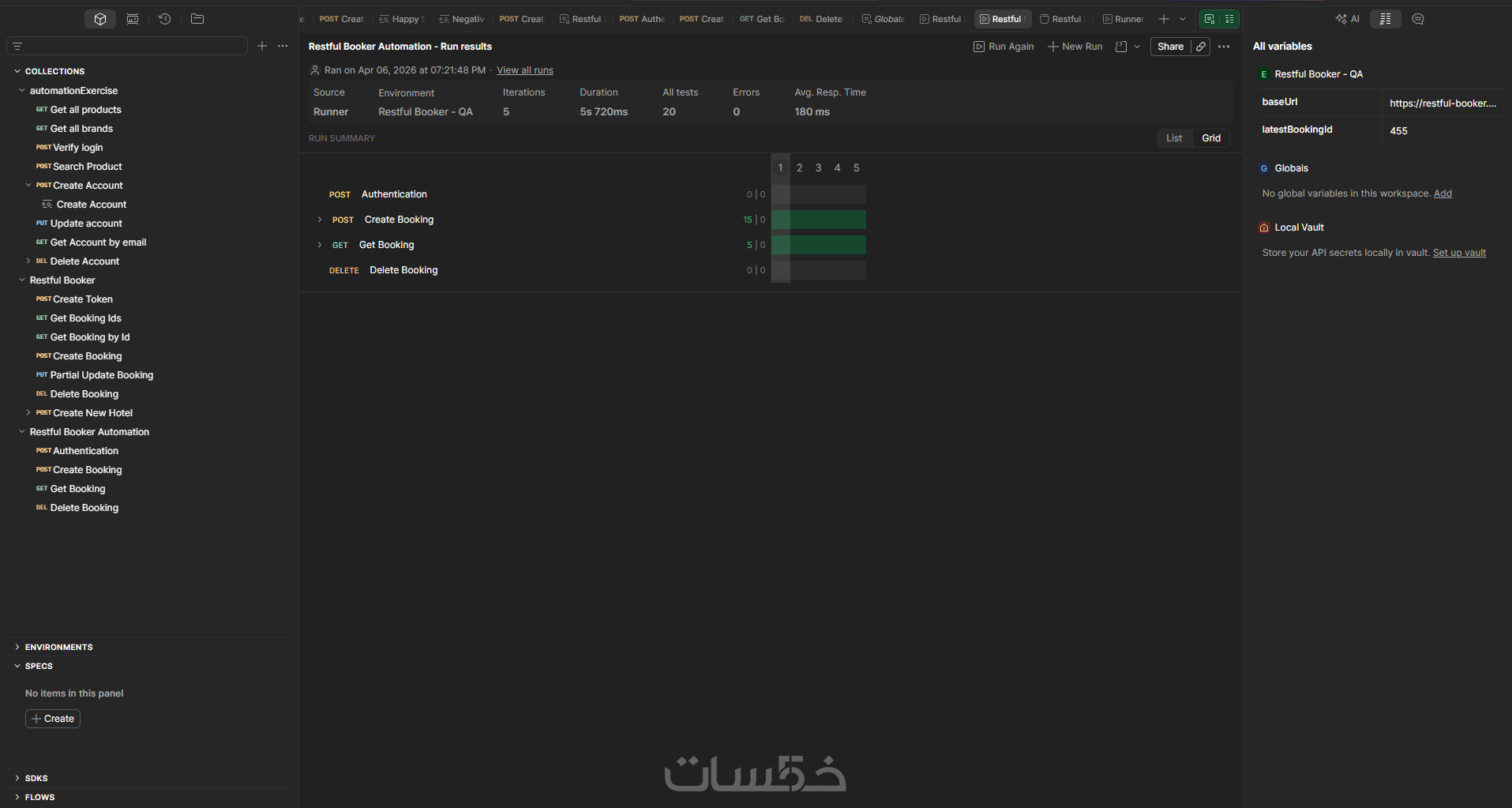Open the Create Token request
This screenshot has width=1512, height=808.
pos(82,299)
